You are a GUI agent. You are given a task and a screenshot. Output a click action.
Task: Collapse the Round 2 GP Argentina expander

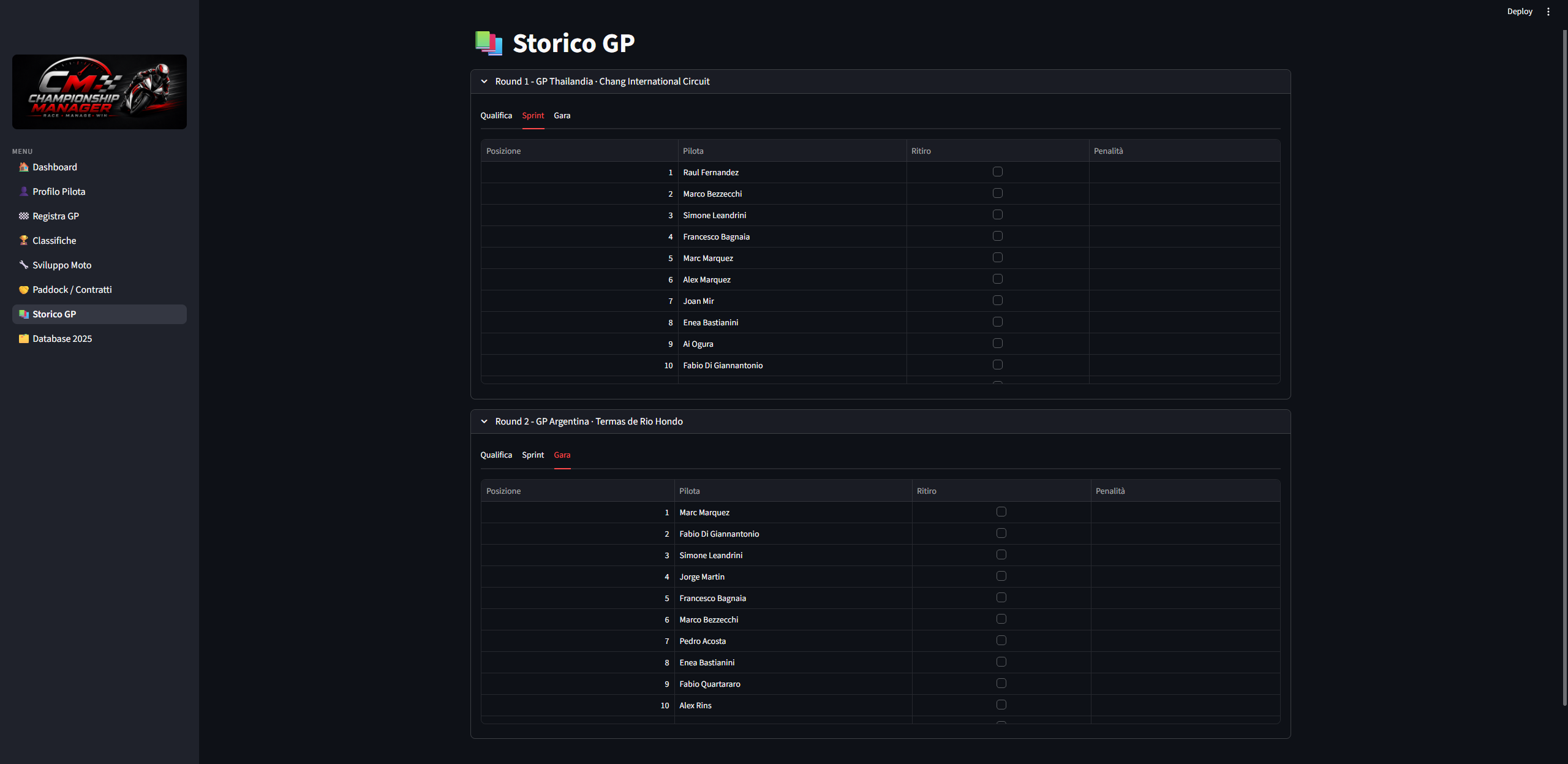[x=880, y=422]
